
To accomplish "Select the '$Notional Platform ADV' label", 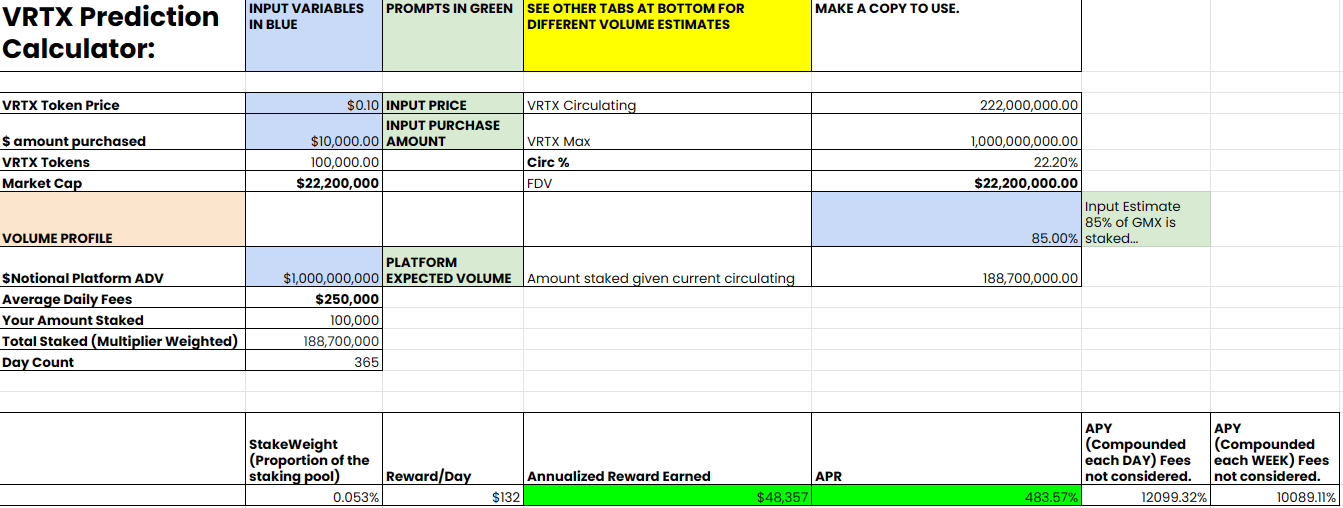I will (122, 268).
